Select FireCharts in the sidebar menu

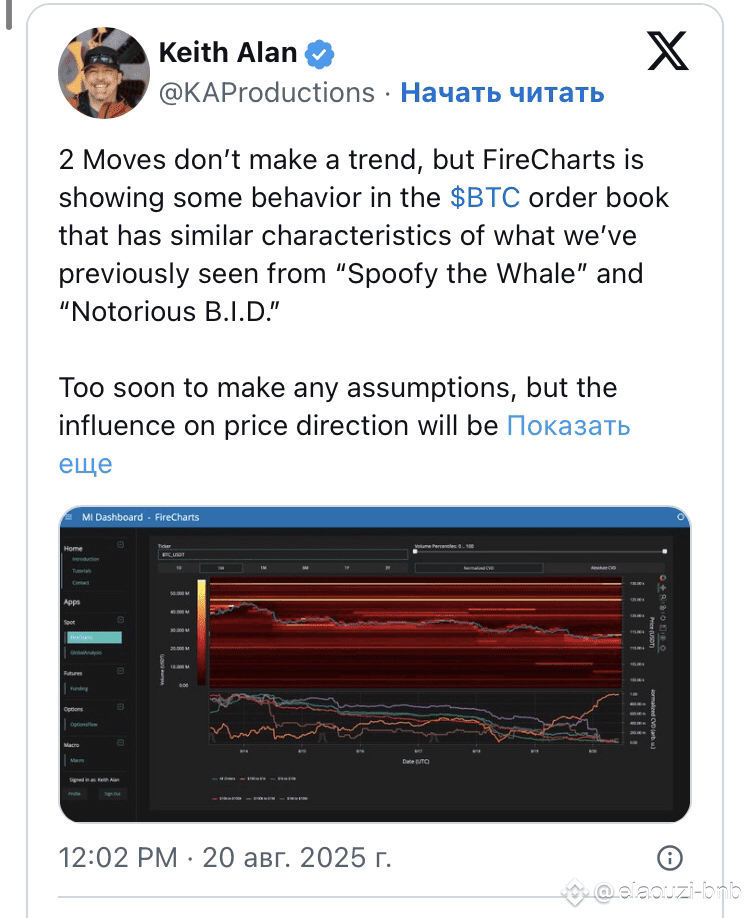pyautogui.click(x=93, y=637)
